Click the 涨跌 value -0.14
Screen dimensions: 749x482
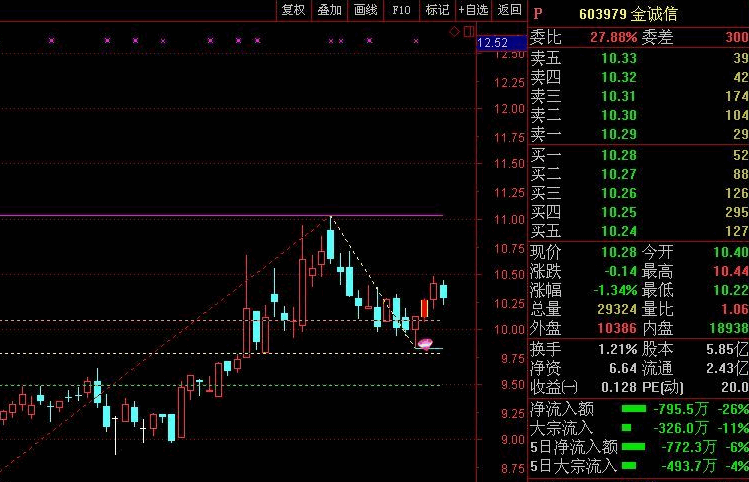[x=621, y=271]
